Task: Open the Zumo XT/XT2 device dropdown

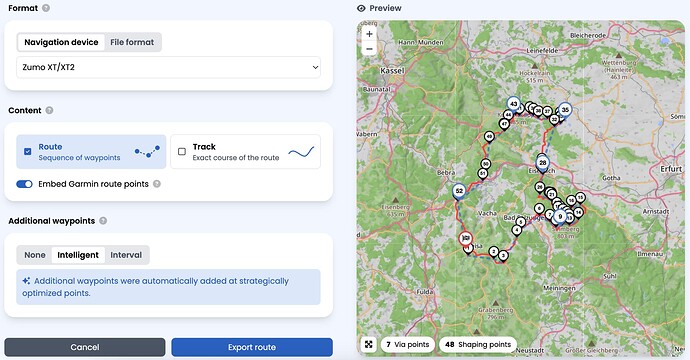Action: [169, 67]
